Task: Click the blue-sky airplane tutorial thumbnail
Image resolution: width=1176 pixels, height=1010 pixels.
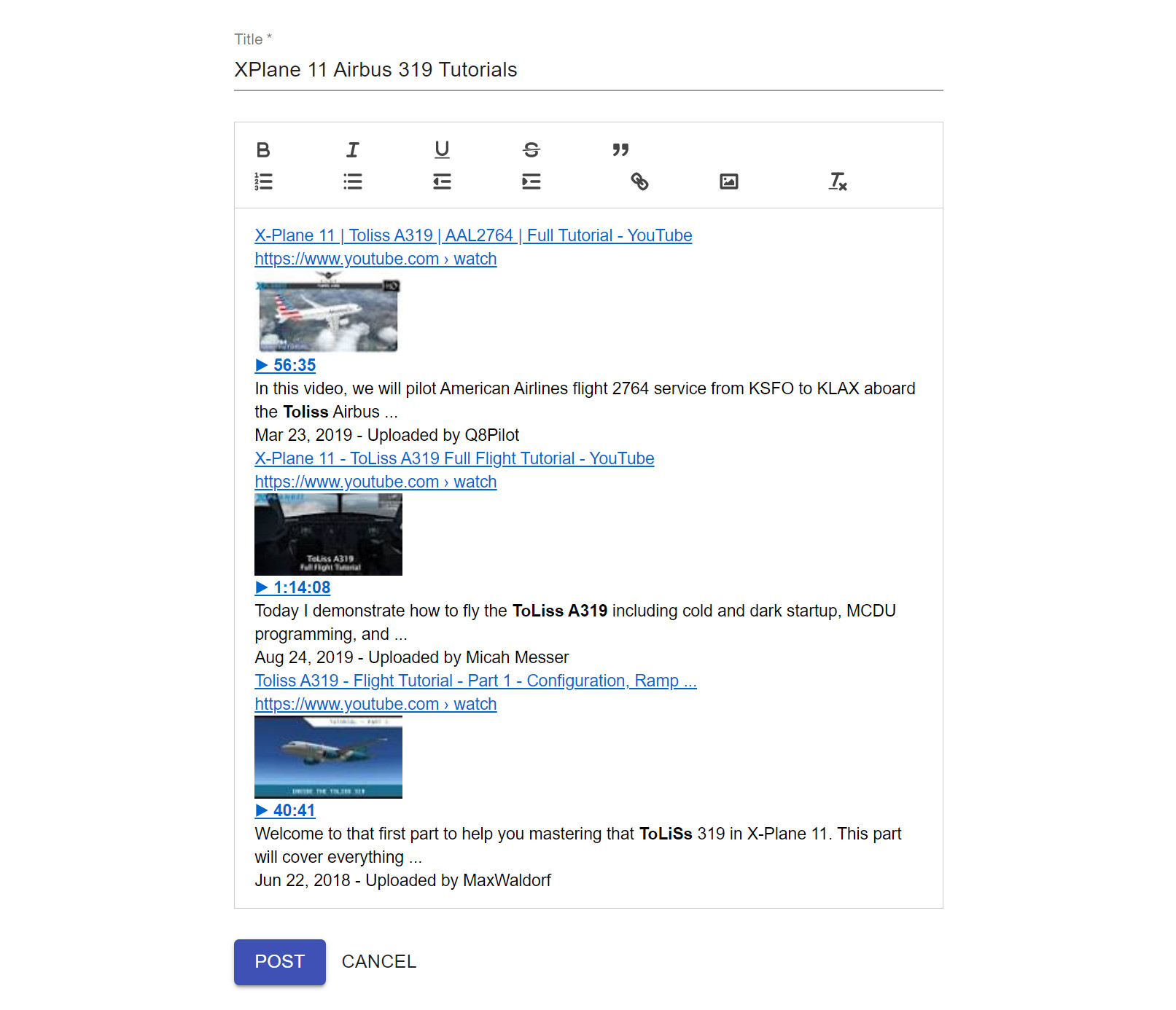Action: (x=328, y=757)
